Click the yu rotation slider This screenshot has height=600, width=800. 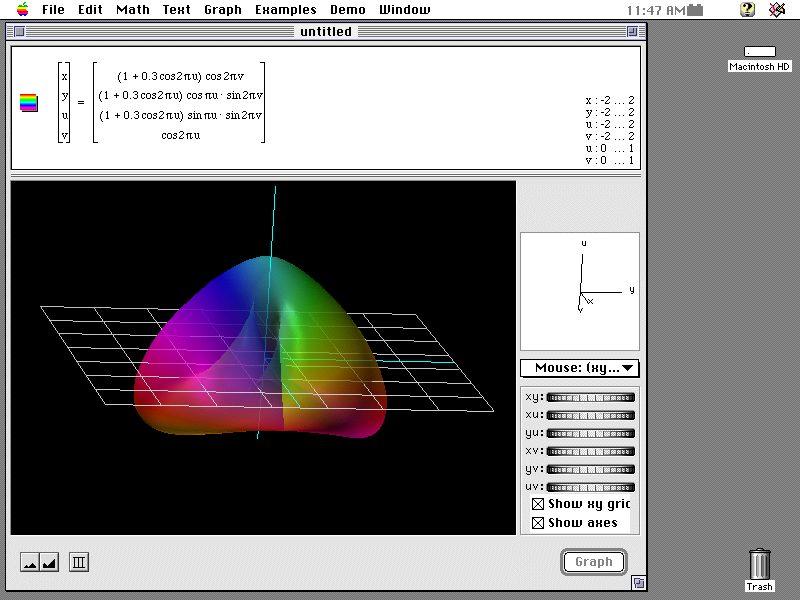tap(590, 433)
